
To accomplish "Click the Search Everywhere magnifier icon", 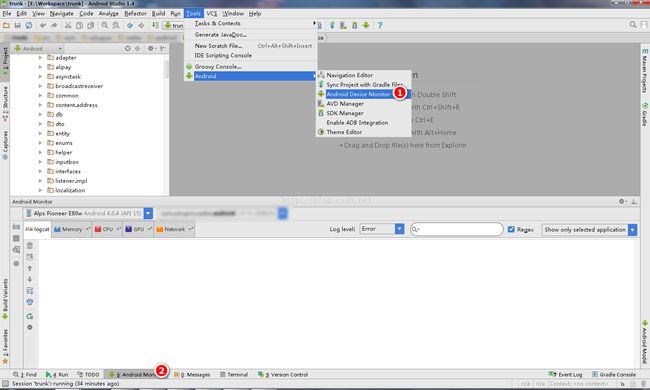I will tap(633, 25).
